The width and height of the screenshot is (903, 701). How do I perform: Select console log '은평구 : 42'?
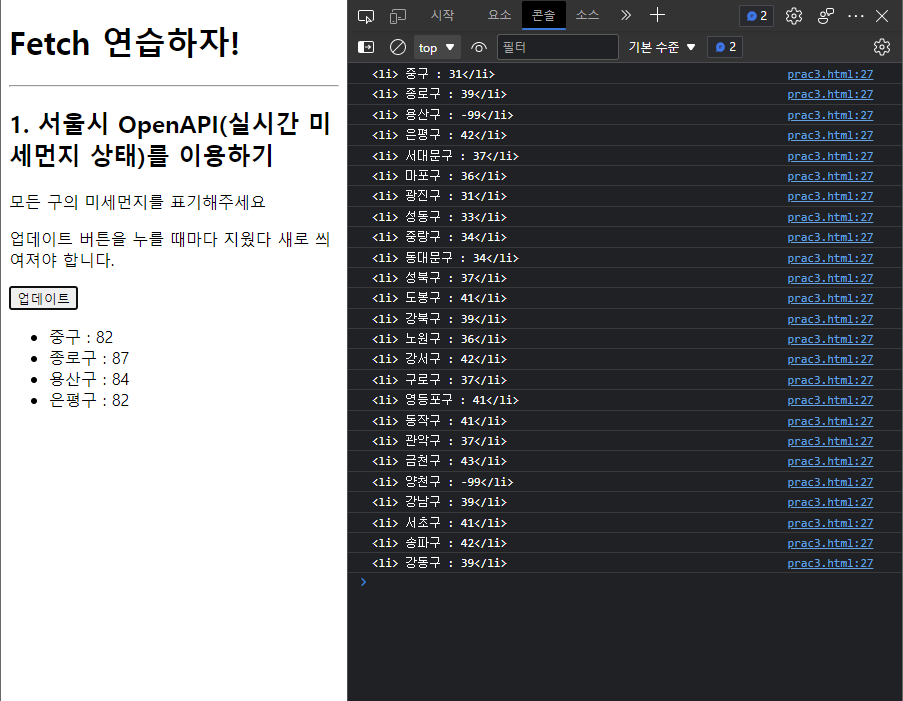[439, 135]
